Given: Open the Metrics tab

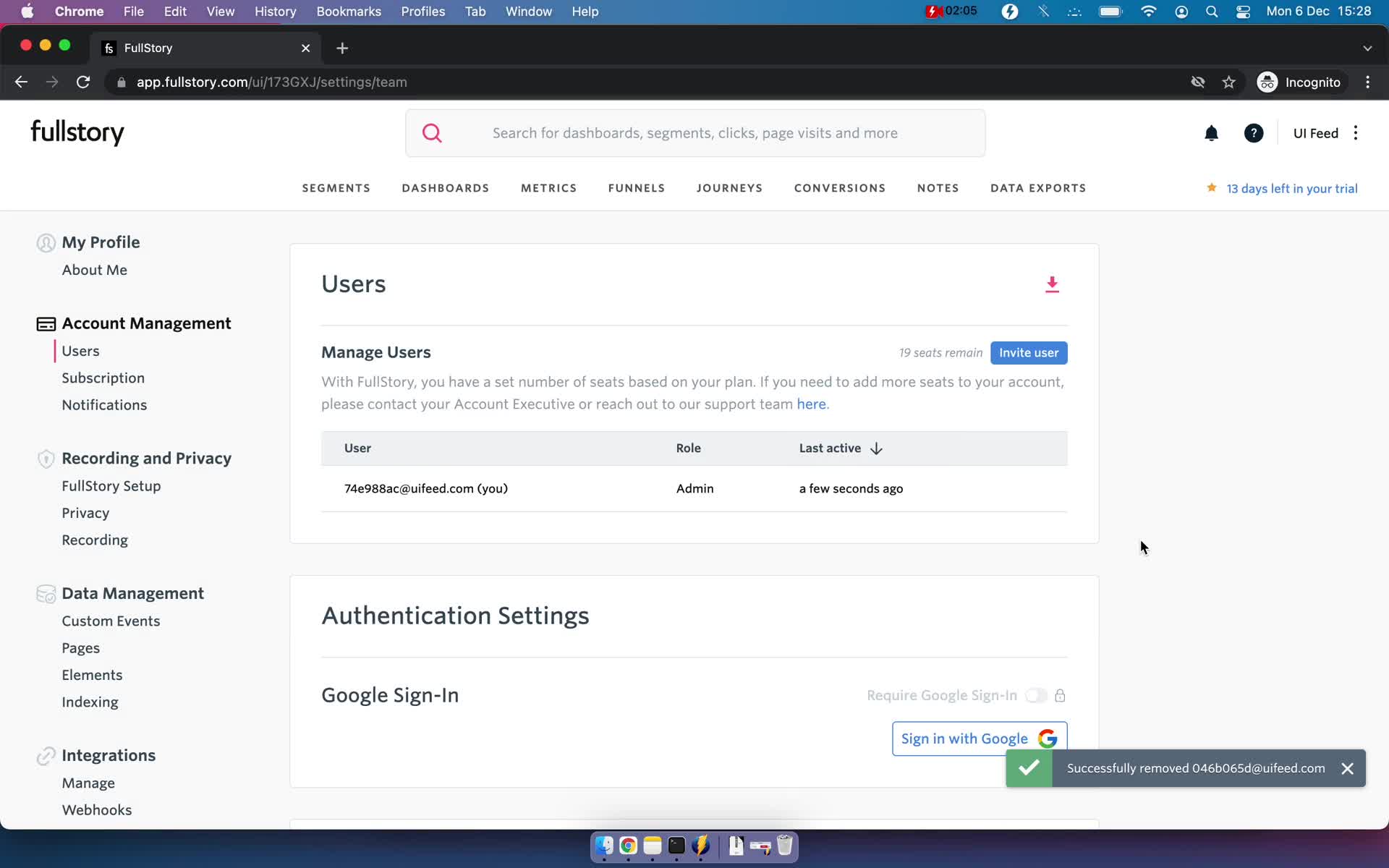Looking at the screenshot, I should tap(549, 188).
